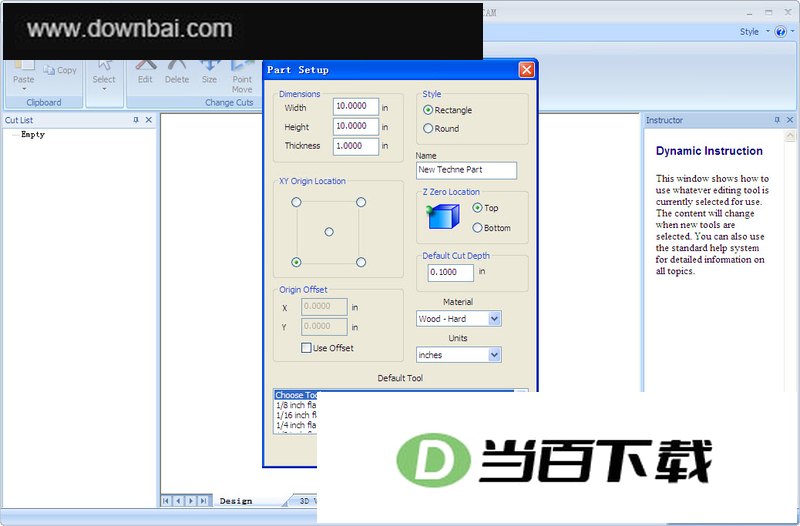Close the Part Setup dialog
Image resolution: width=800 pixels, height=526 pixels.
point(526,70)
